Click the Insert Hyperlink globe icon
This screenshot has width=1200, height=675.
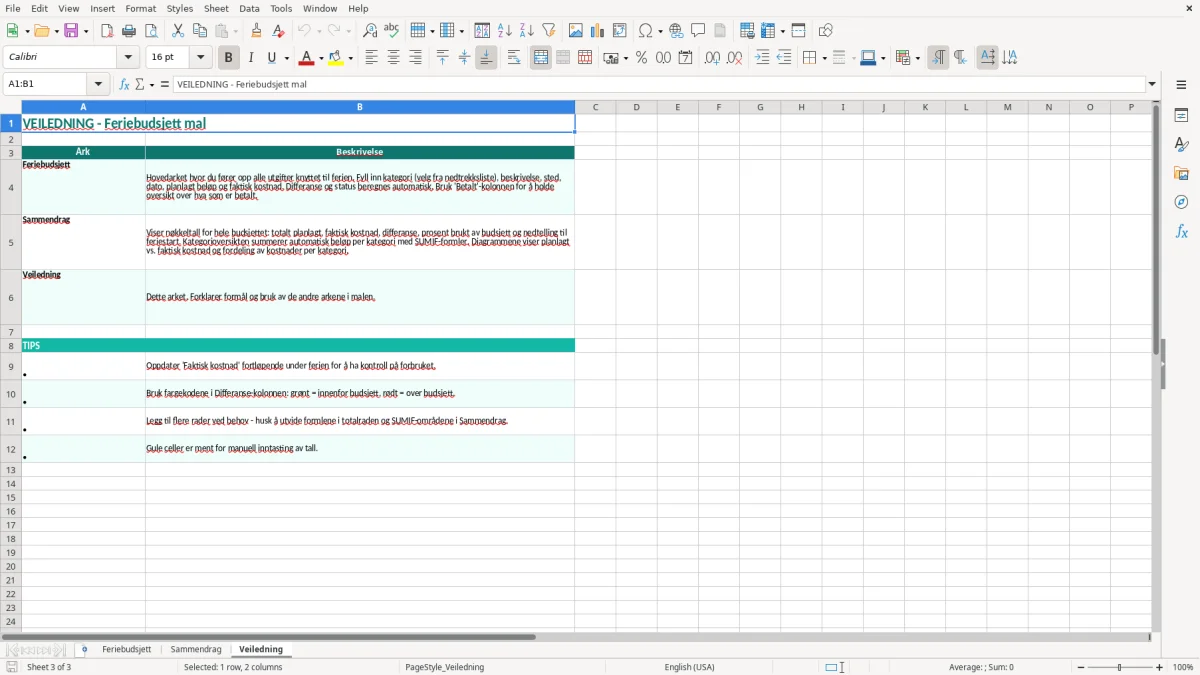tap(677, 31)
